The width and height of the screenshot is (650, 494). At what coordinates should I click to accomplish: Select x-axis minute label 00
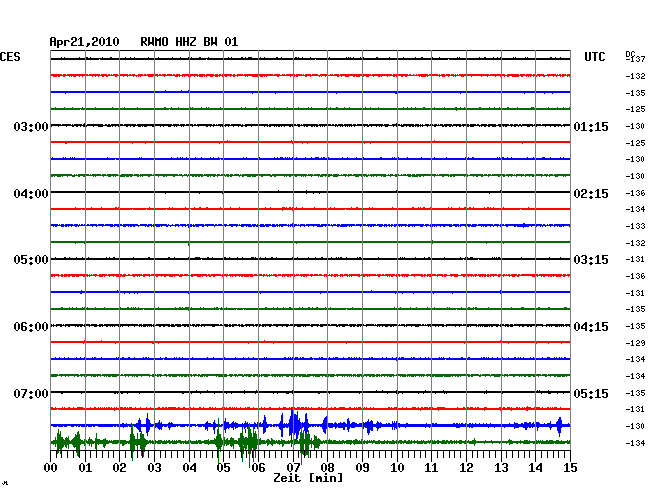[x=51, y=467]
